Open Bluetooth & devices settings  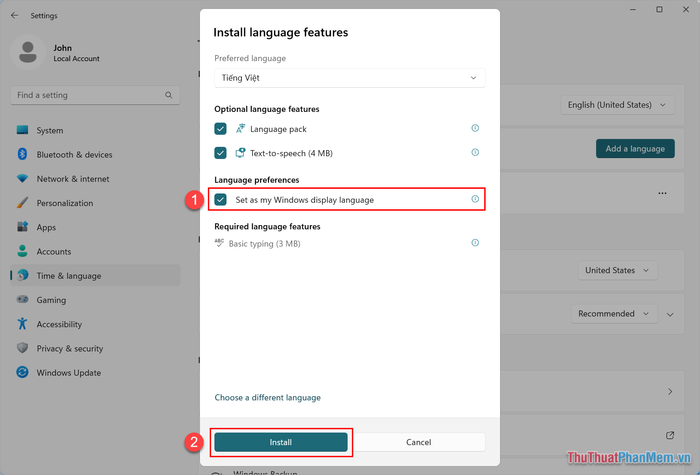(x=95, y=154)
